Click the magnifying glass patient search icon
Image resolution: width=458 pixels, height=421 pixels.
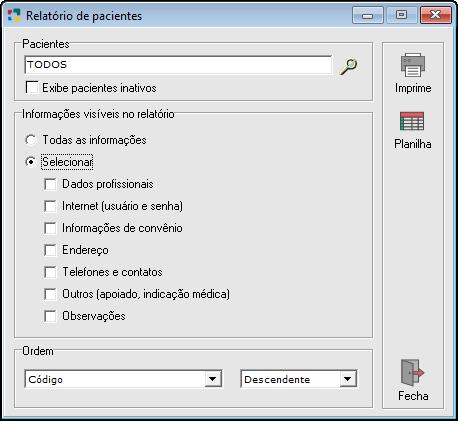click(348, 66)
